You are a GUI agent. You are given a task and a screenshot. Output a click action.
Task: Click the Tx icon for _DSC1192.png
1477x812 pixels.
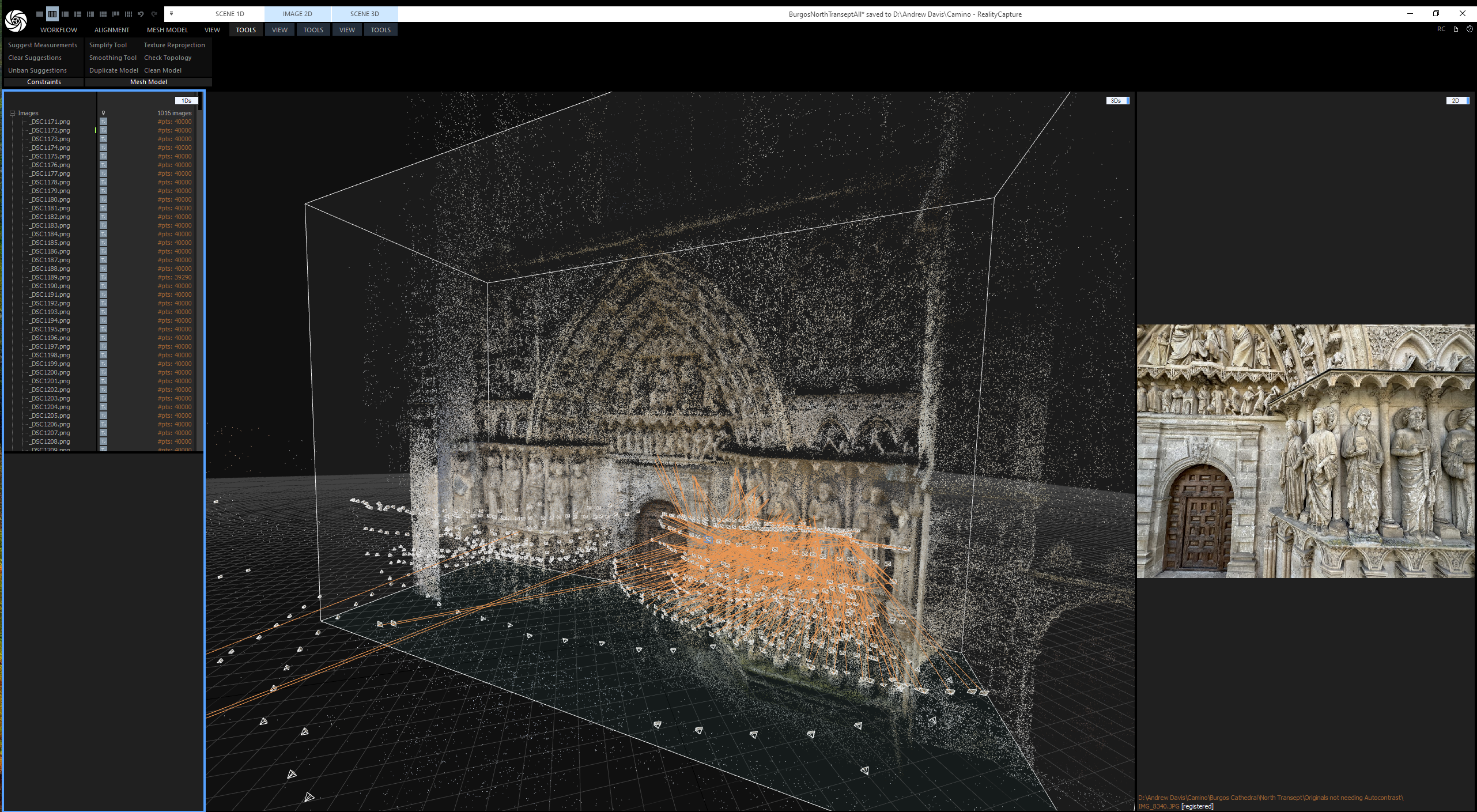click(104, 304)
